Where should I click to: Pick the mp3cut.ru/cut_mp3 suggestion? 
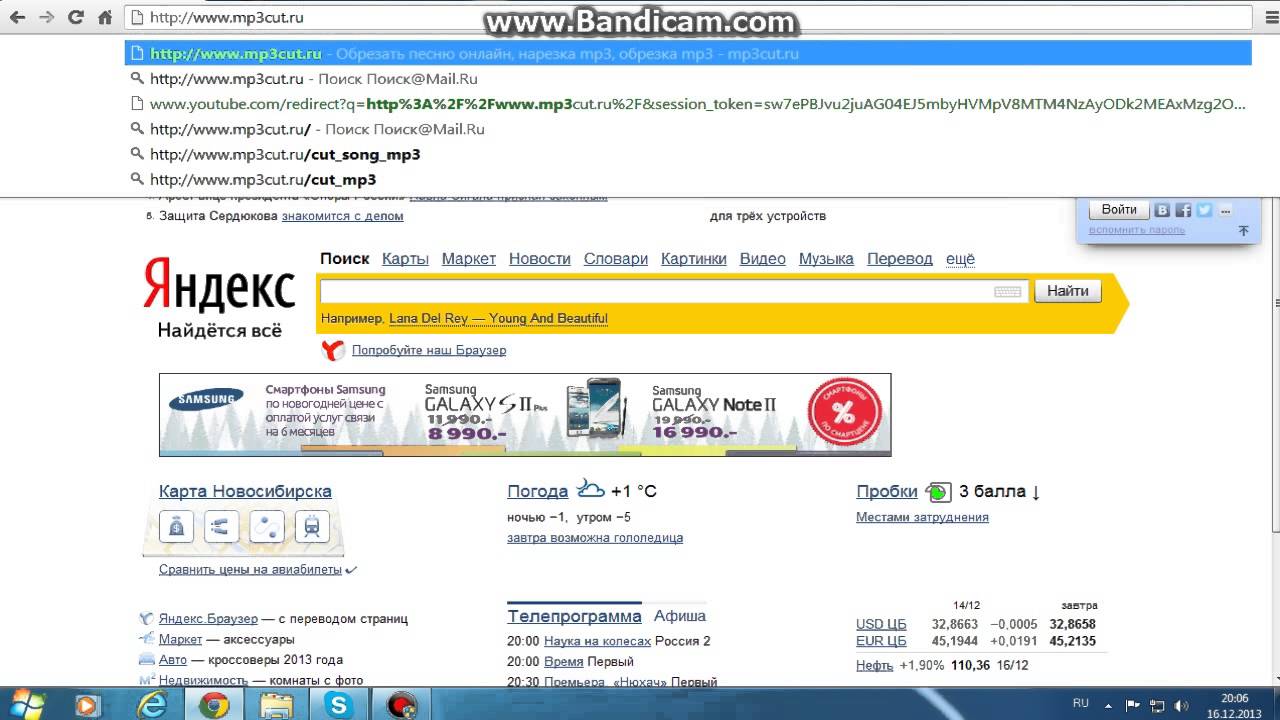click(689, 180)
